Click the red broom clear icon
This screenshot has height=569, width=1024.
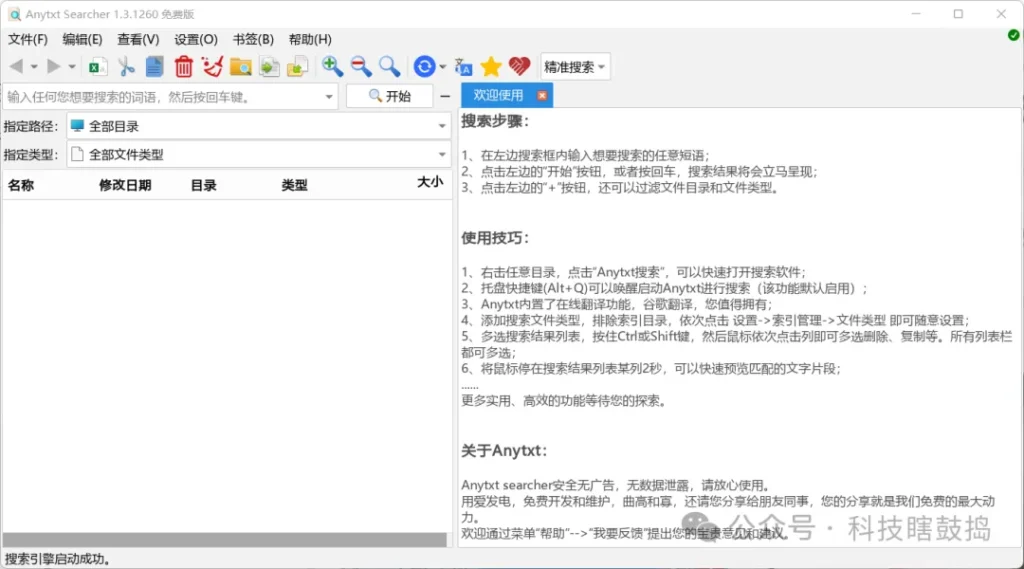212,67
